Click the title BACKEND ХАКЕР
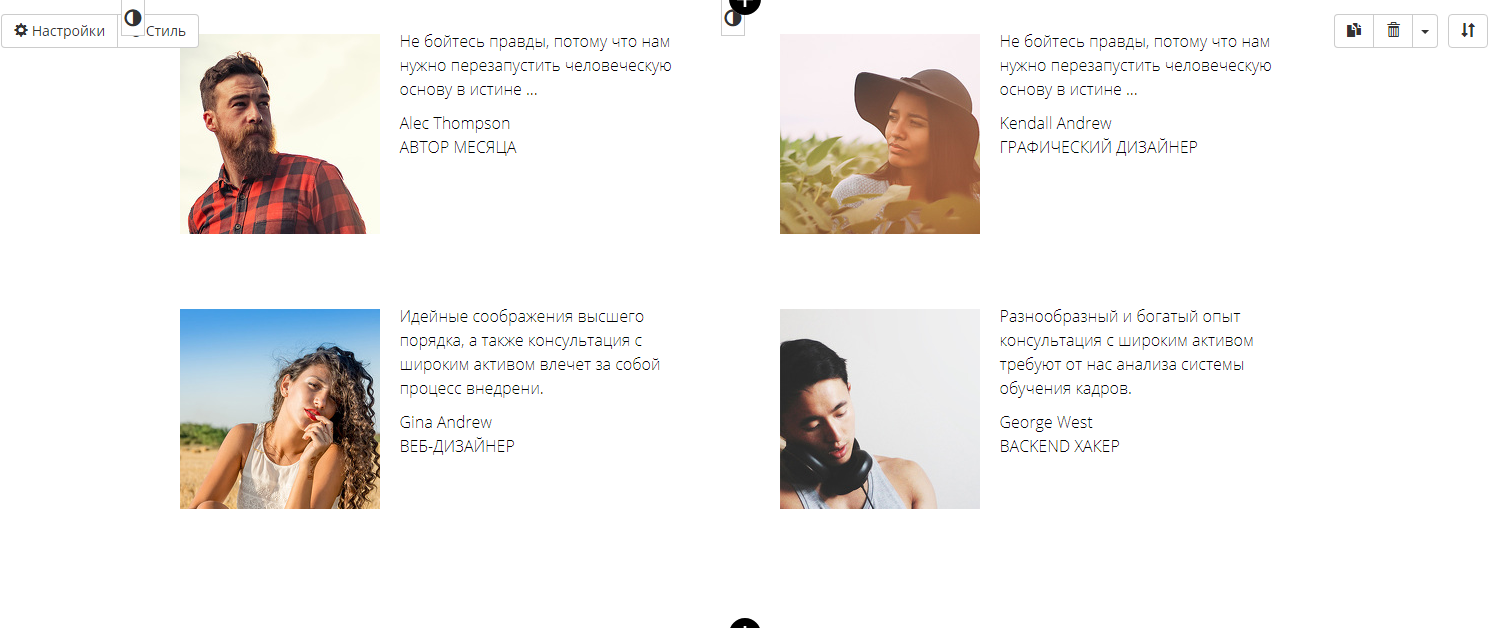Screen dimensions: 1495x628 click(x=1060, y=446)
